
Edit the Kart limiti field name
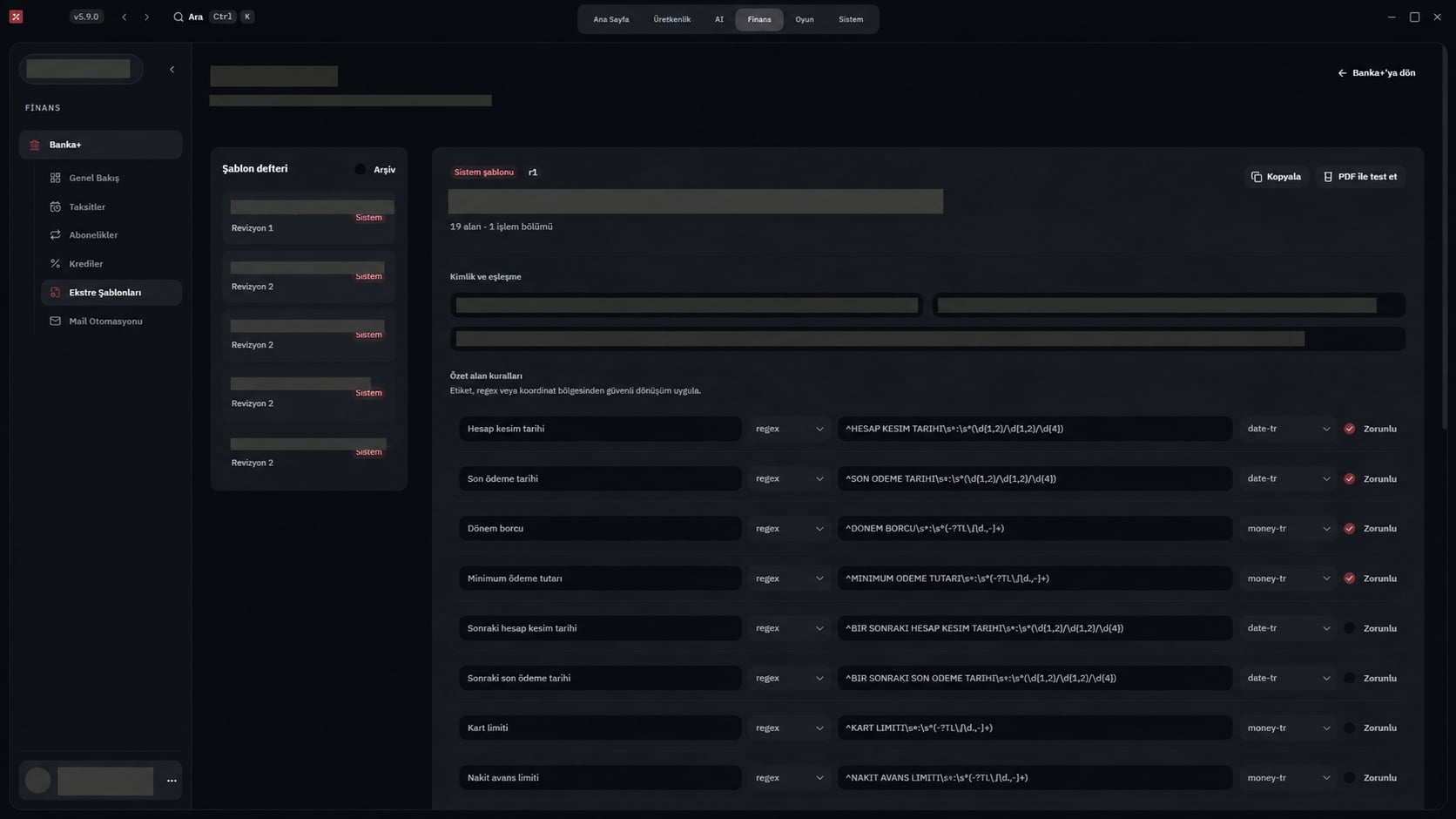[x=600, y=728]
